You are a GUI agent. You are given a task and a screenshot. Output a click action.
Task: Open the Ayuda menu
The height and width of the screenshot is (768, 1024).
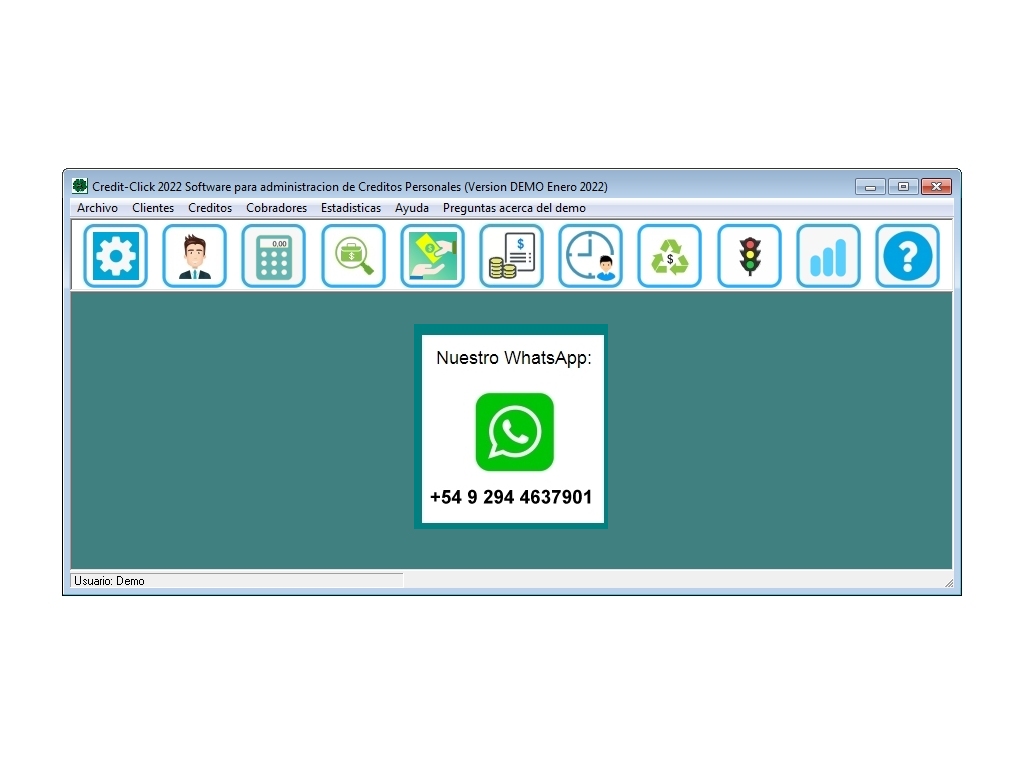[x=412, y=208]
